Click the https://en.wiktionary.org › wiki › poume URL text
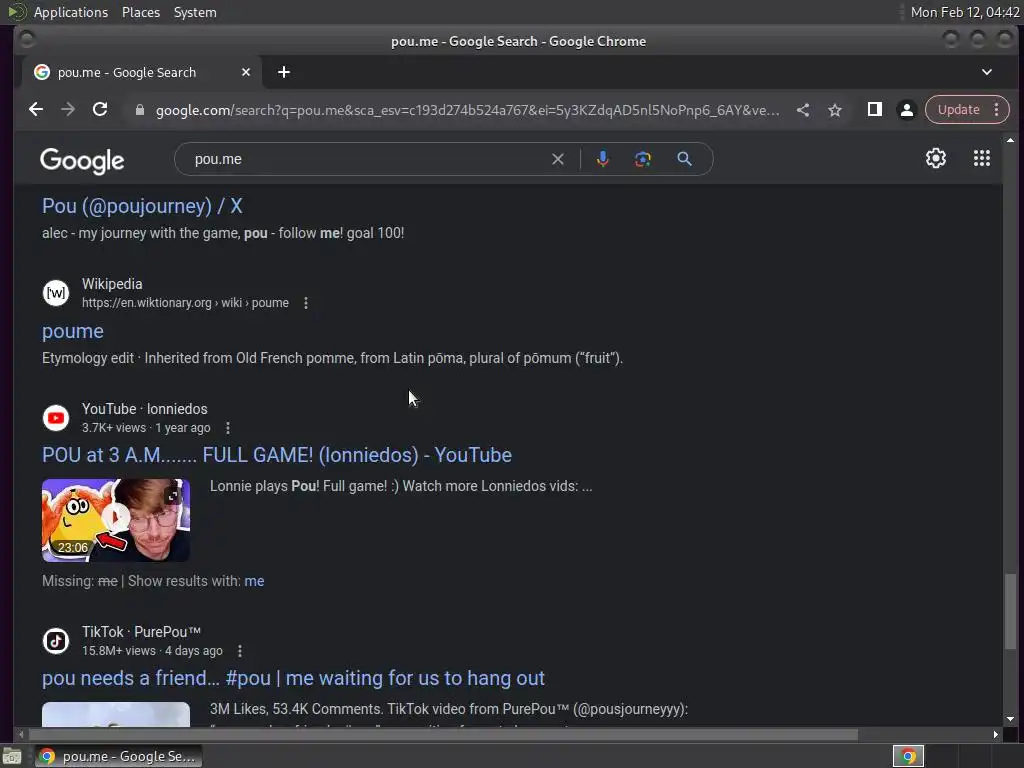This screenshot has height=768, width=1024. pos(185,303)
